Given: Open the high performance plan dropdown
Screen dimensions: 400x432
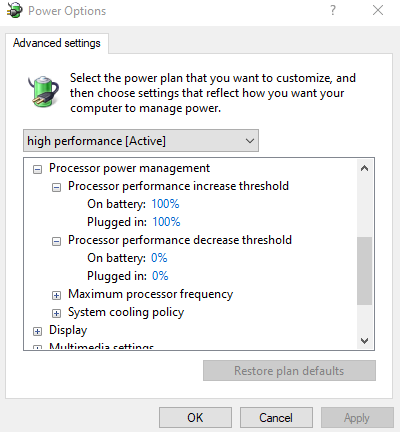Looking at the screenshot, I should pos(141,141).
